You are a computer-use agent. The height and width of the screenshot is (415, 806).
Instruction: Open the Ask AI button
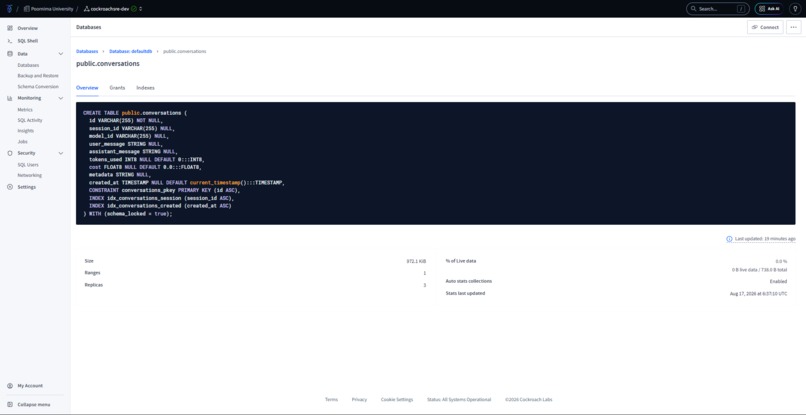(x=769, y=9)
